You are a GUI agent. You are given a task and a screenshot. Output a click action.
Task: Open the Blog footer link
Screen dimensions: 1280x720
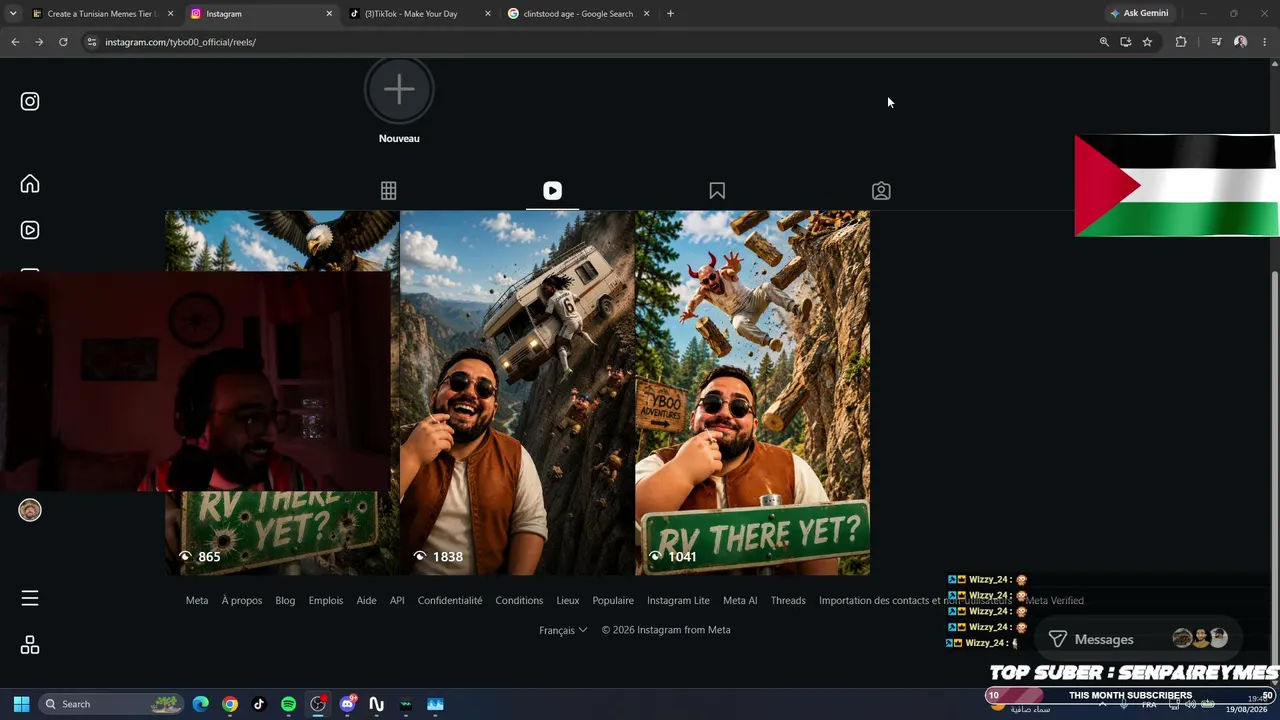[285, 601]
